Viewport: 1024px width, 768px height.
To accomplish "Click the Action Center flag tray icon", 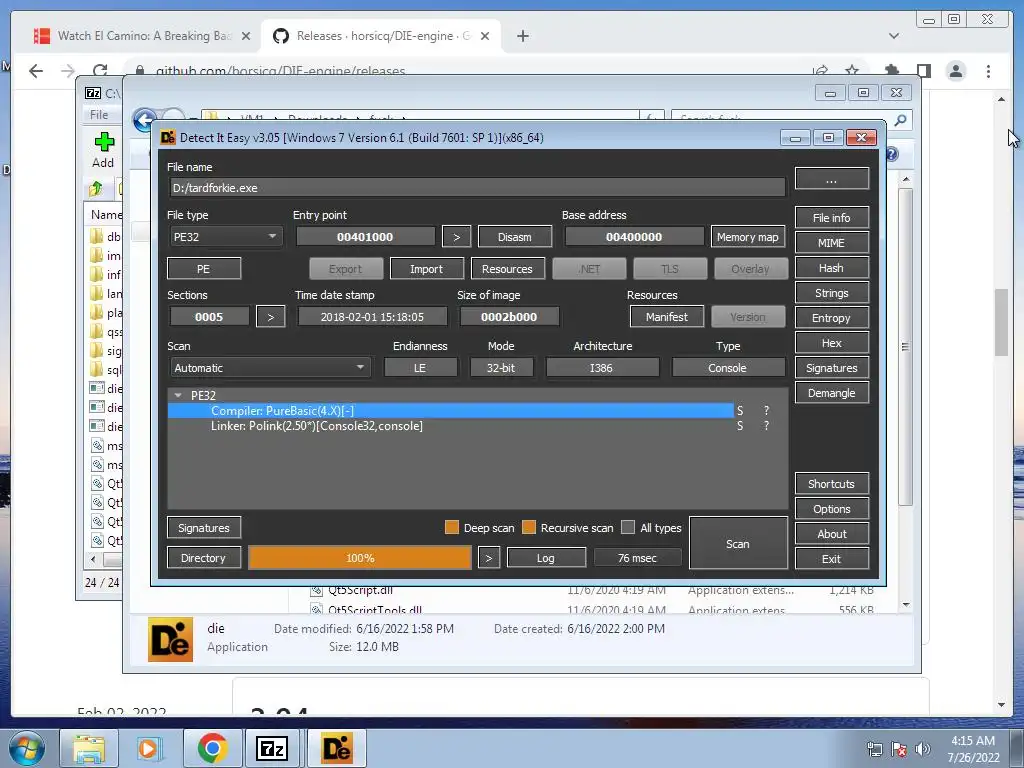I will coord(899,749).
